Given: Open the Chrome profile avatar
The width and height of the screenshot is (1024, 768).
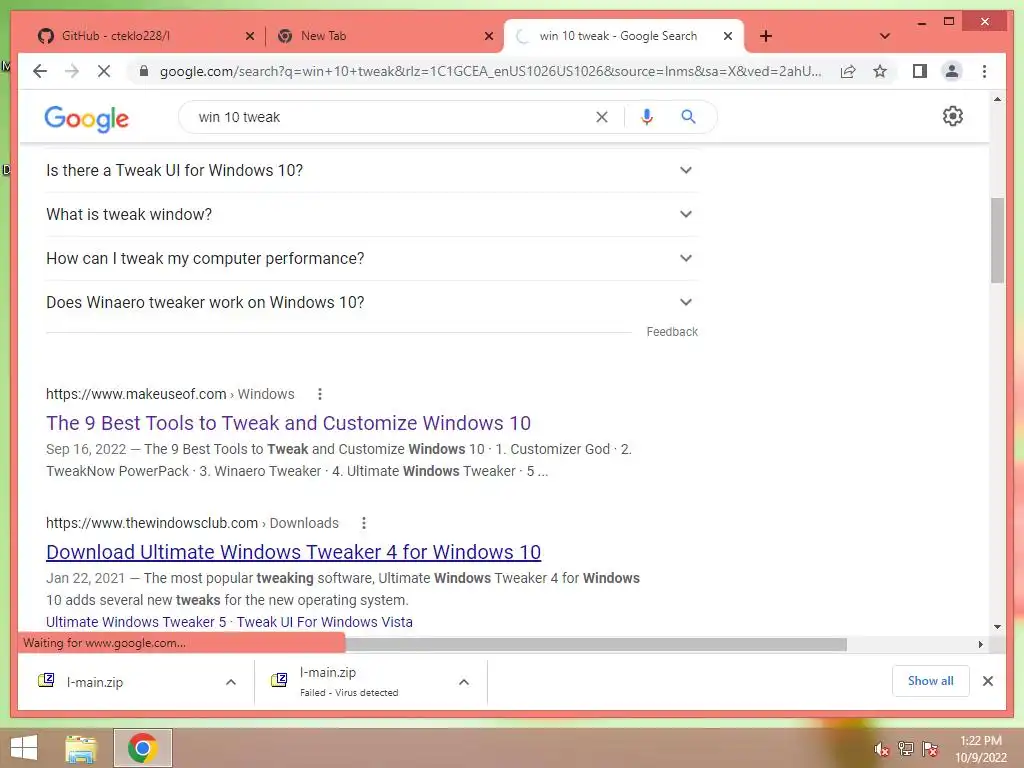Looking at the screenshot, I should pos(952,71).
